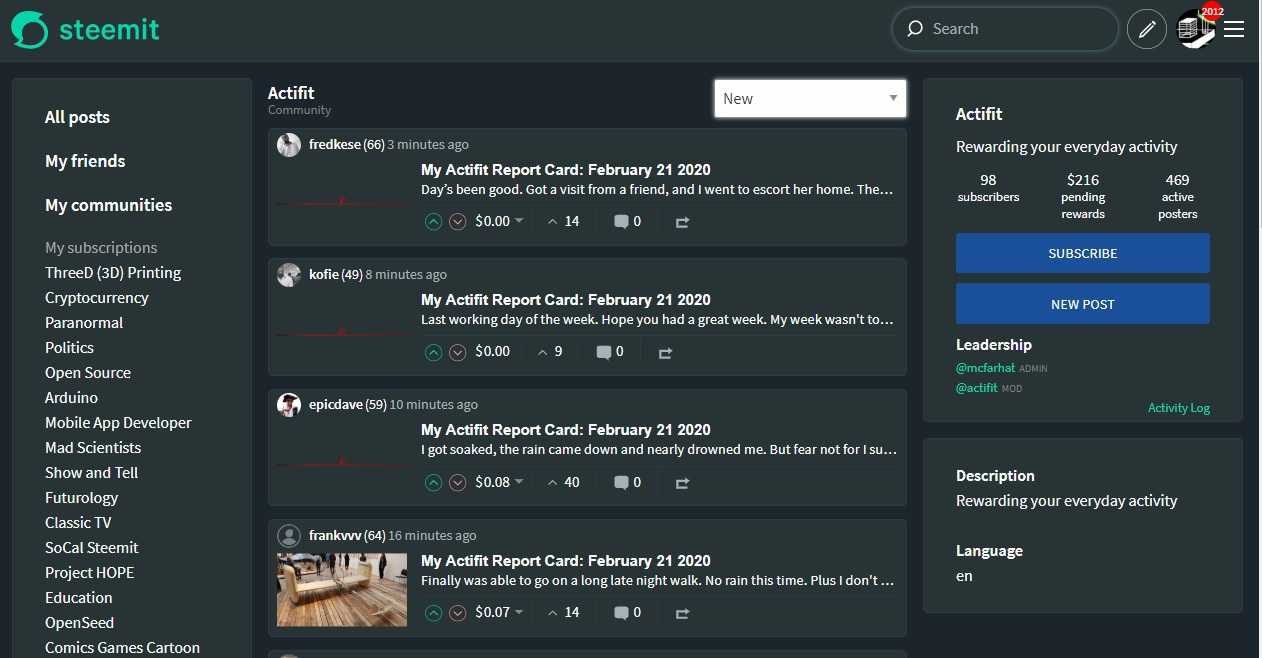
Task: Downvote fredkese's Actifit report post
Action: pyautogui.click(x=458, y=222)
